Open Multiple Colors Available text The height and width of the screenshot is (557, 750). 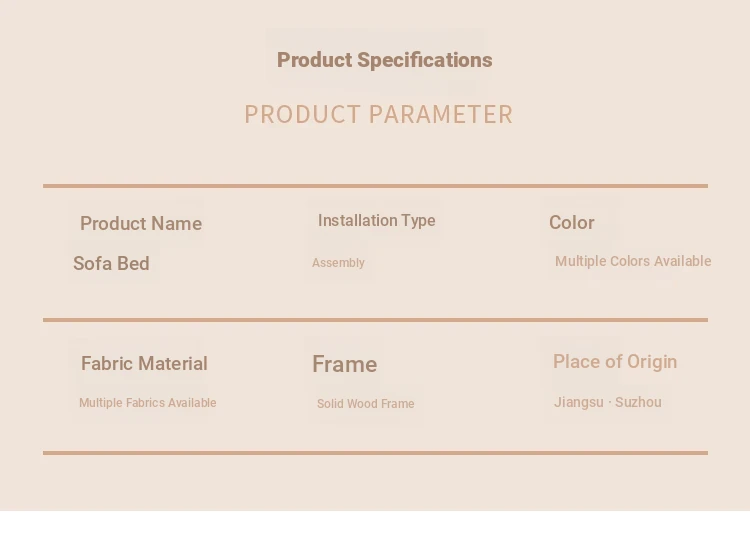pos(633,261)
